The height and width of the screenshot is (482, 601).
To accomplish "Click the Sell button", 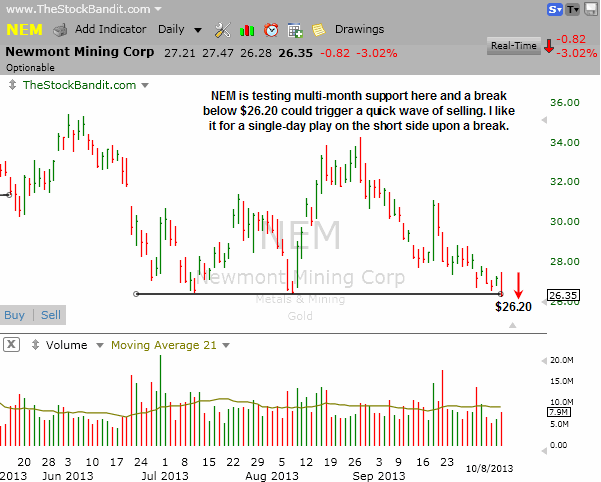I will (x=51, y=315).
